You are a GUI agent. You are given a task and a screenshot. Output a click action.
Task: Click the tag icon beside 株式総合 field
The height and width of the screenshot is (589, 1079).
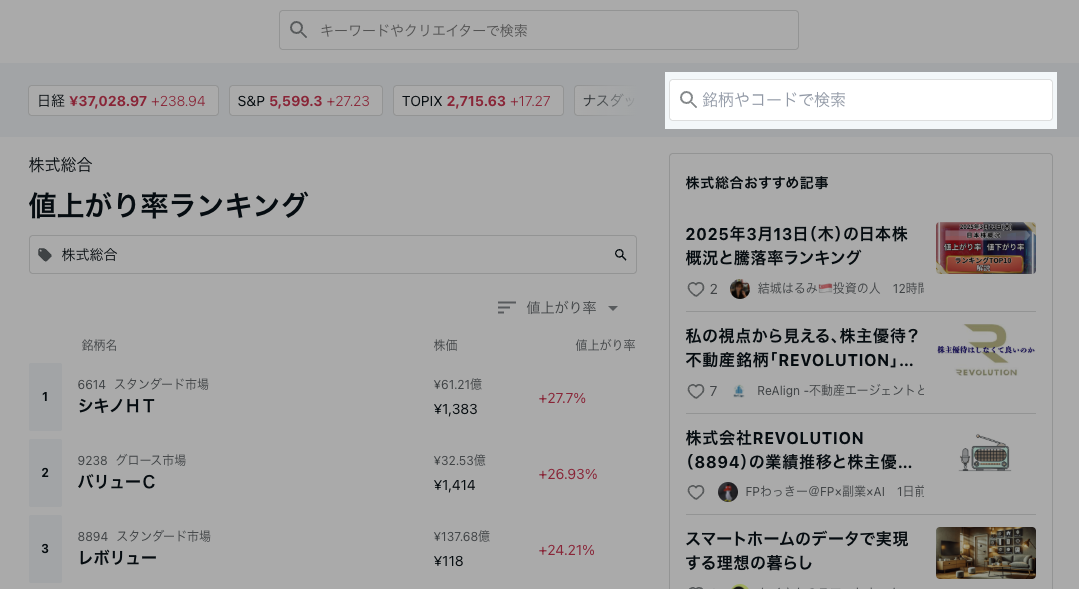click(45, 255)
